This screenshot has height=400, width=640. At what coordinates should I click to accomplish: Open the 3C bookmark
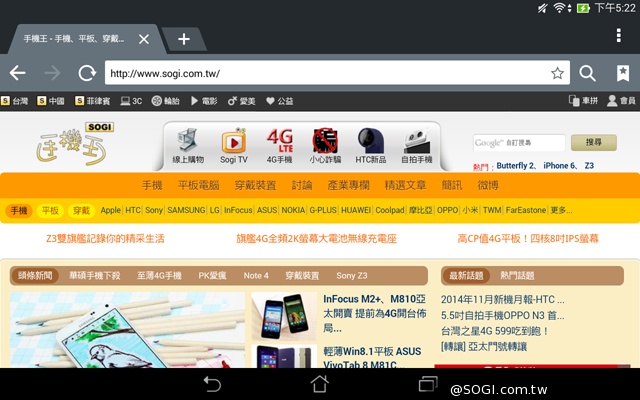131,101
